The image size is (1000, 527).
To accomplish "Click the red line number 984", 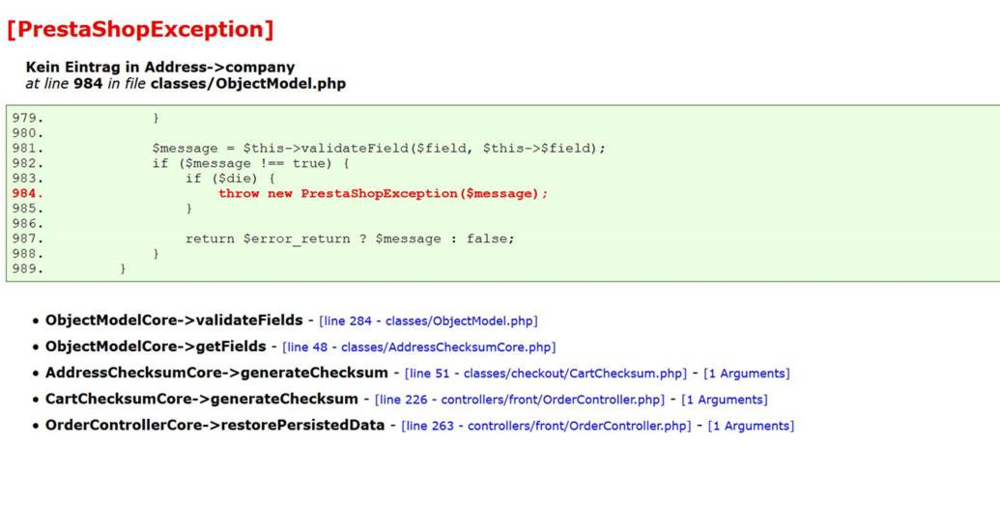I will pyautogui.click(x=27, y=193).
